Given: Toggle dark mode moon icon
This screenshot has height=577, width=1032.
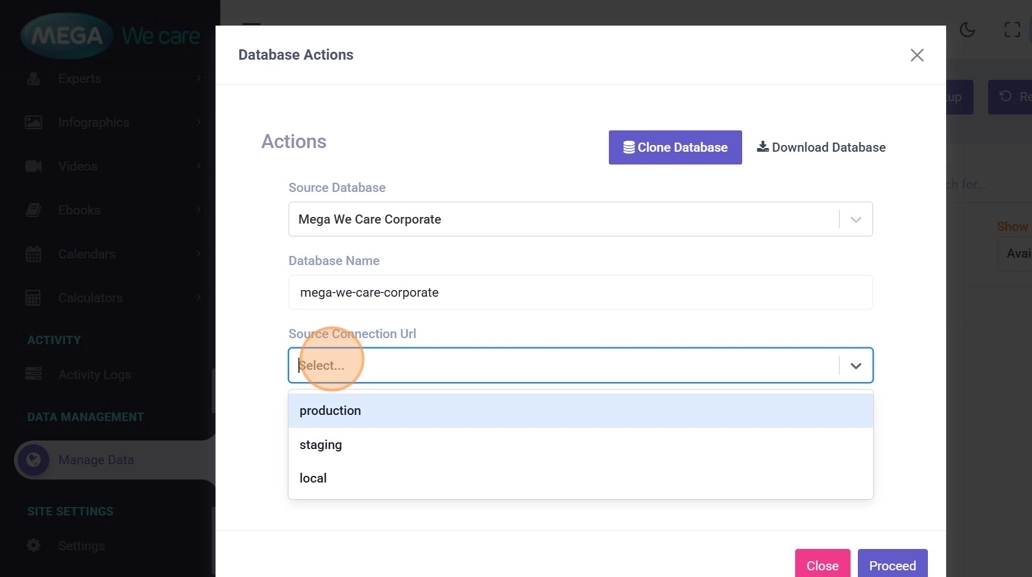Looking at the screenshot, I should (x=967, y=30).
